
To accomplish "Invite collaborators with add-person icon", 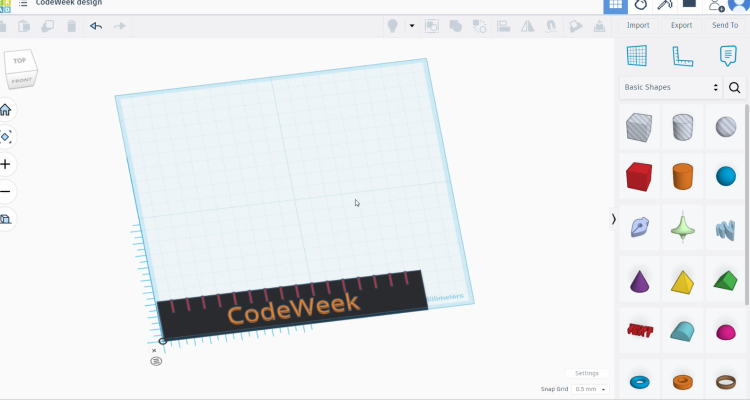I will 716,5.
